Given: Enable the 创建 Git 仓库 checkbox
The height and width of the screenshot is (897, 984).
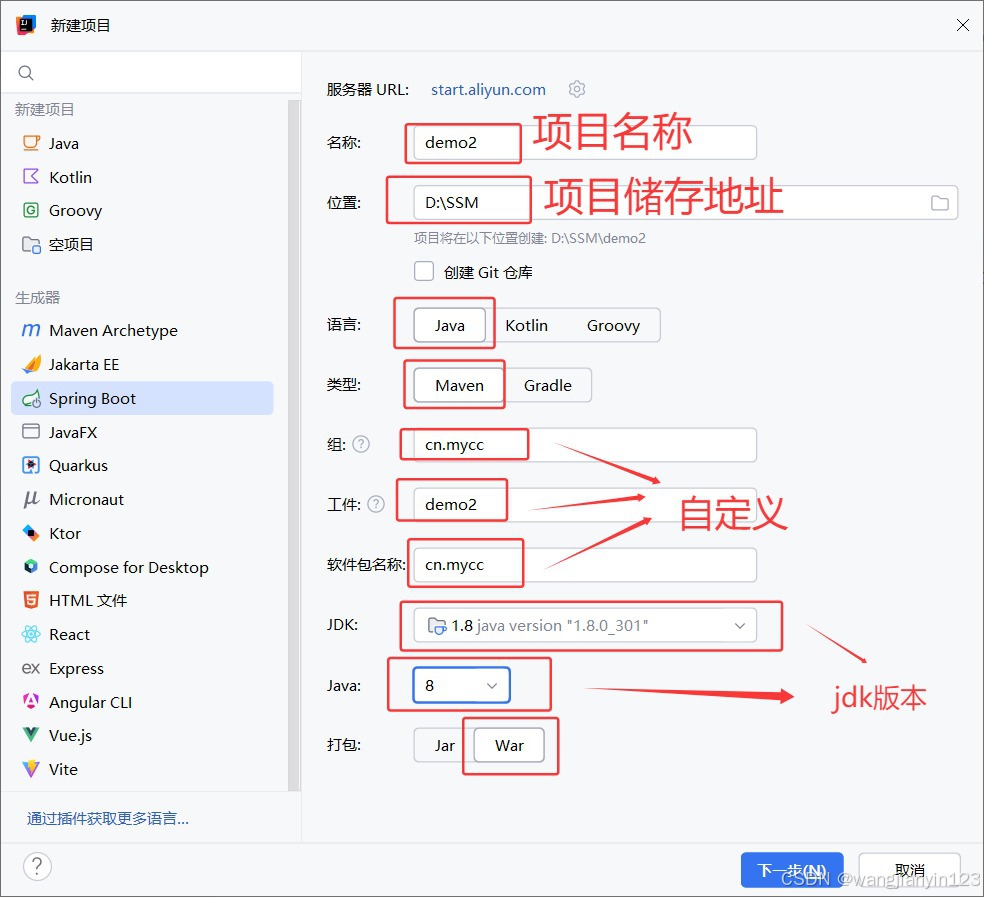Looking at the screenshot, I should click(x=424, y=271).
